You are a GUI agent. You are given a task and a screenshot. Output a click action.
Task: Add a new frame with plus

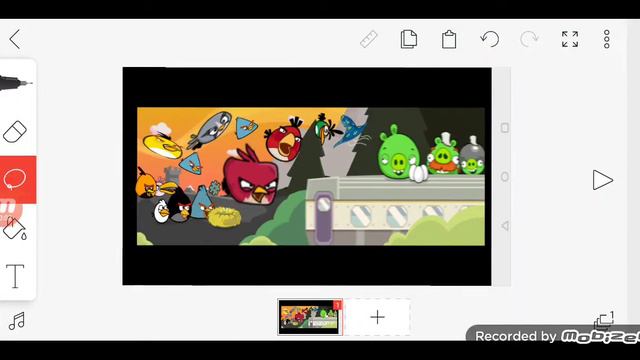coord(378,317)
